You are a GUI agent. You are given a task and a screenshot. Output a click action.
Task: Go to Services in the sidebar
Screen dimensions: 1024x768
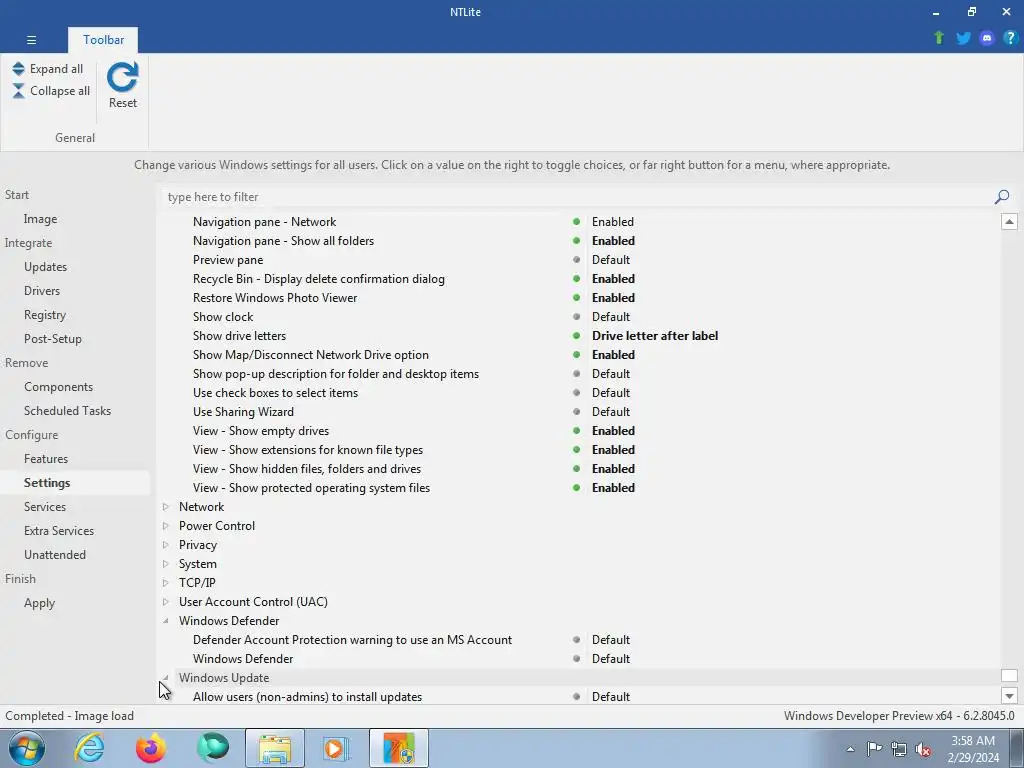tap(45, 507)
